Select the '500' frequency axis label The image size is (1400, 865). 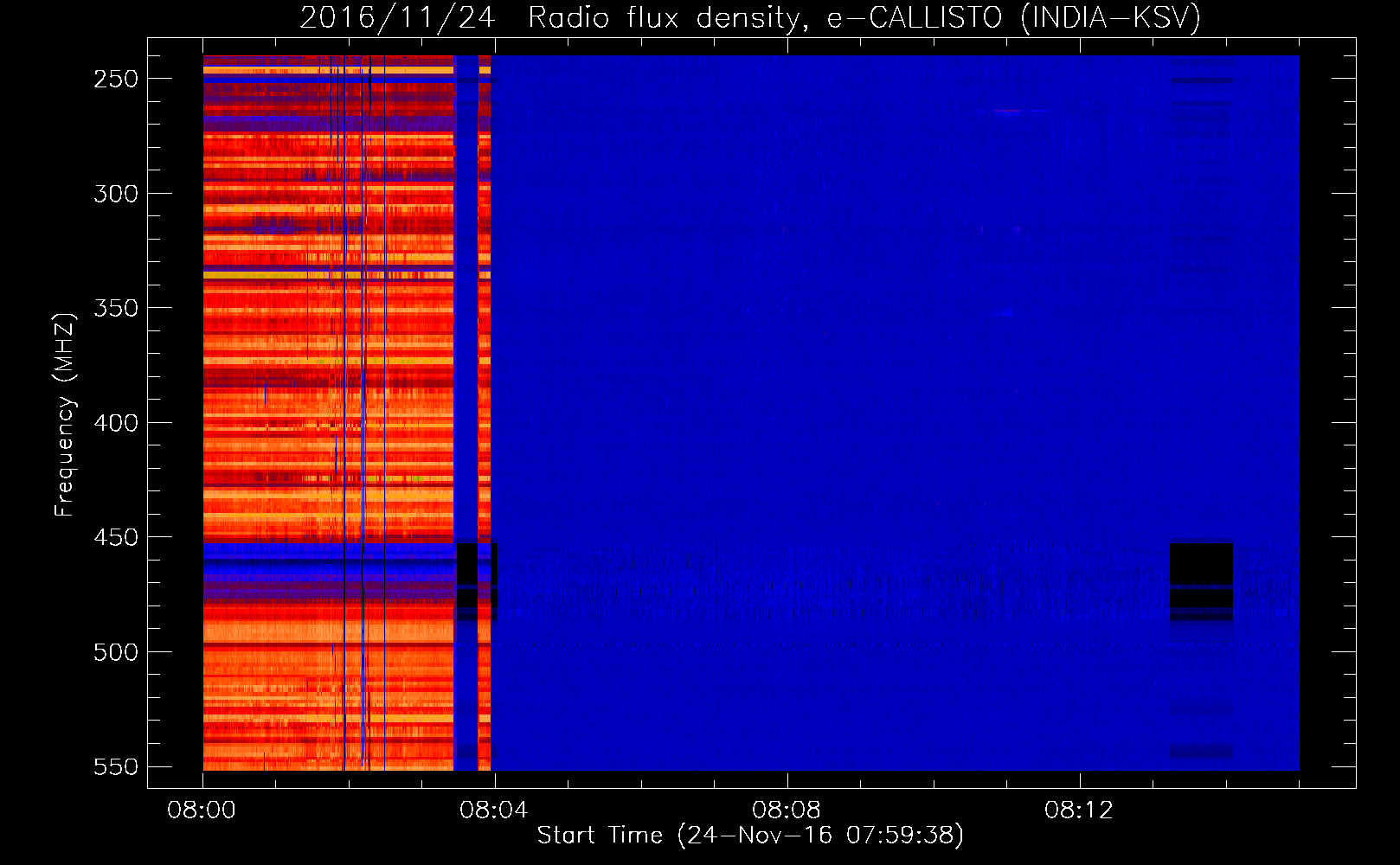[116, 652]
